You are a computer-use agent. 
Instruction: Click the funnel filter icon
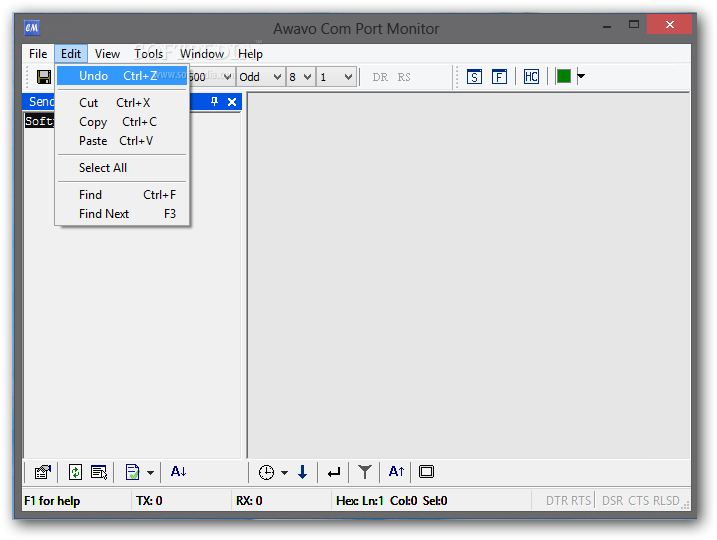coord(365,472)
